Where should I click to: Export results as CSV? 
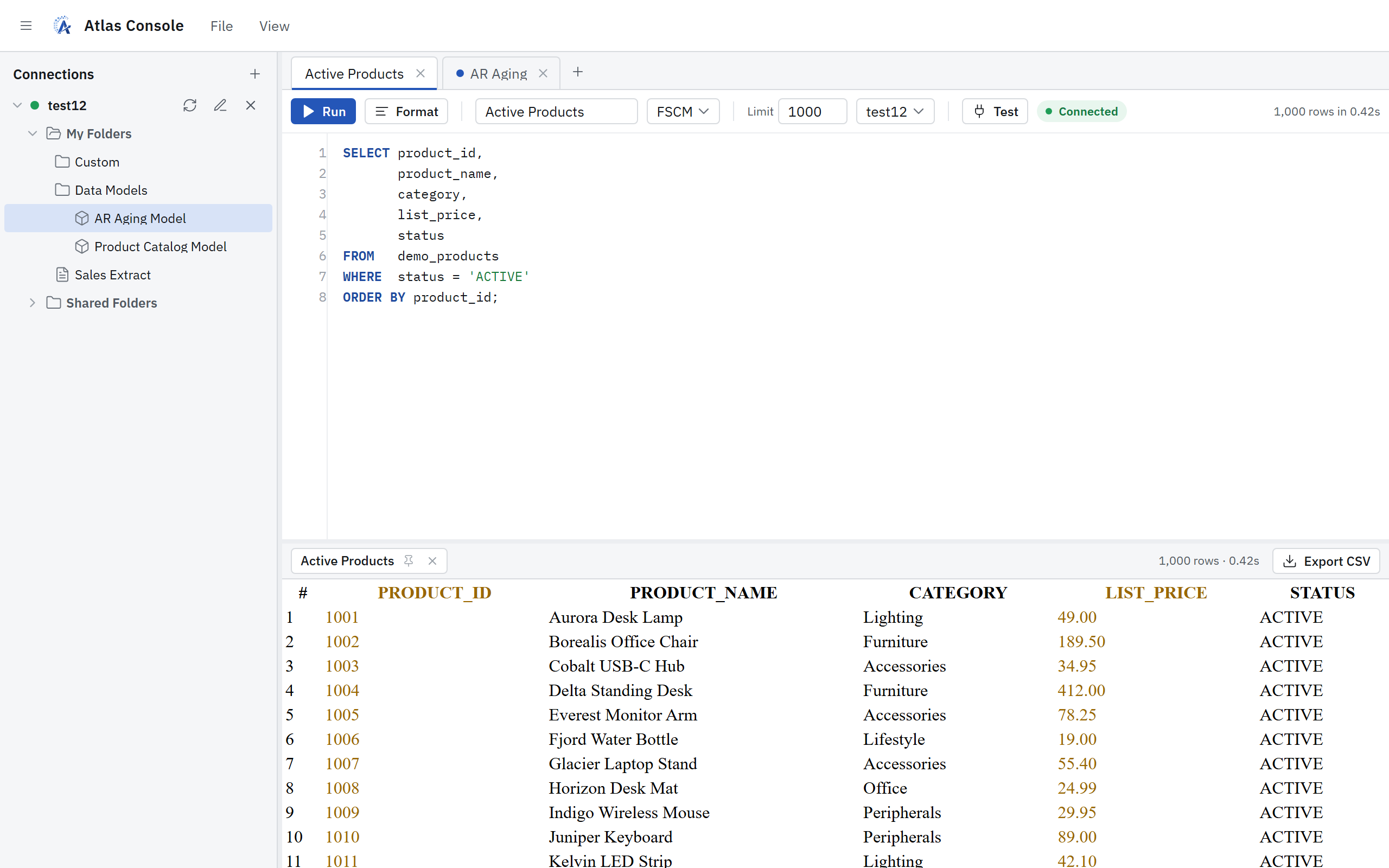point(1326,561)
